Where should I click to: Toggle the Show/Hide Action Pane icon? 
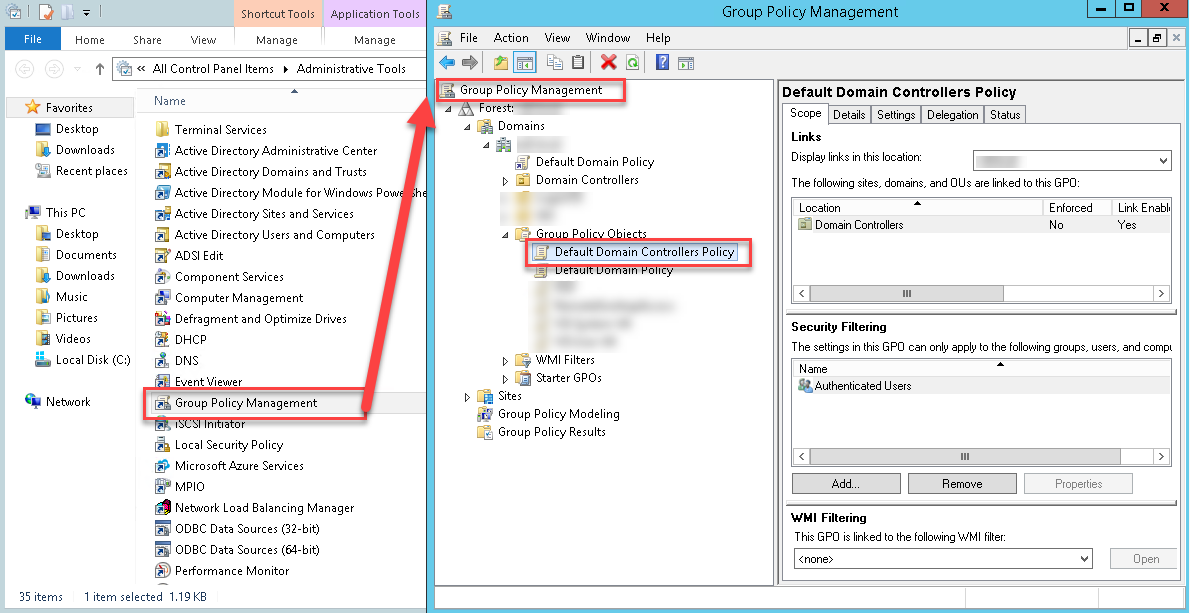(686, 63)
